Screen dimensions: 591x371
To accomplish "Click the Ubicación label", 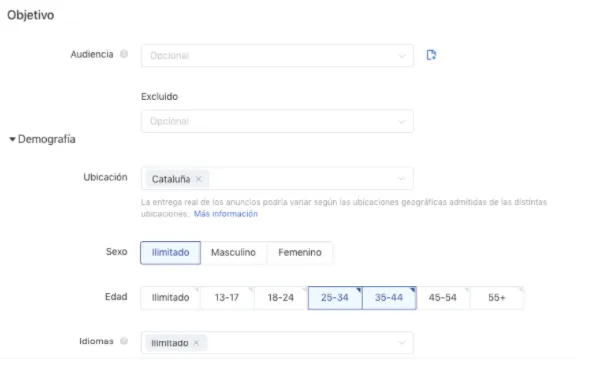I will point(105,177).
